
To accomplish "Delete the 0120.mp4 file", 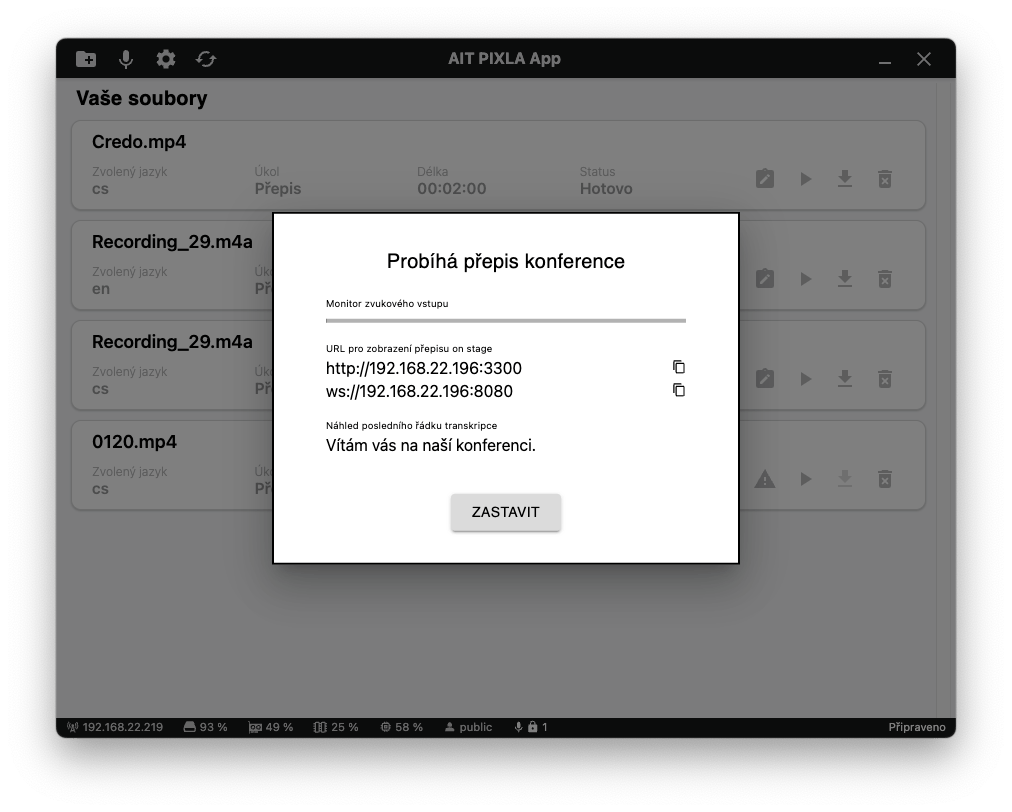I will [885, 479].
